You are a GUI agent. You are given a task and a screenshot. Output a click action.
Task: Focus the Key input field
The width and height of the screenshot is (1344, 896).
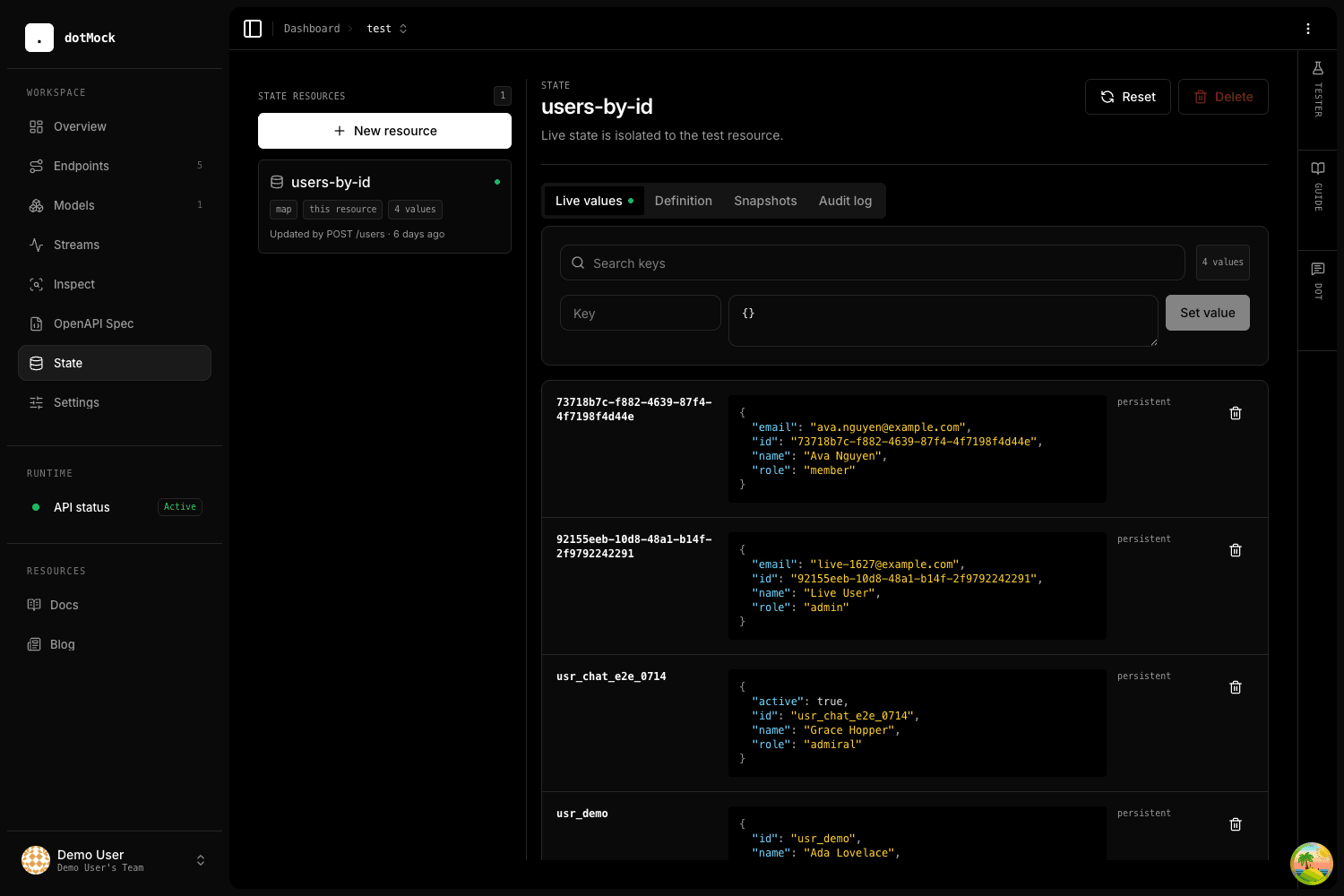click(x=641, y=313)
